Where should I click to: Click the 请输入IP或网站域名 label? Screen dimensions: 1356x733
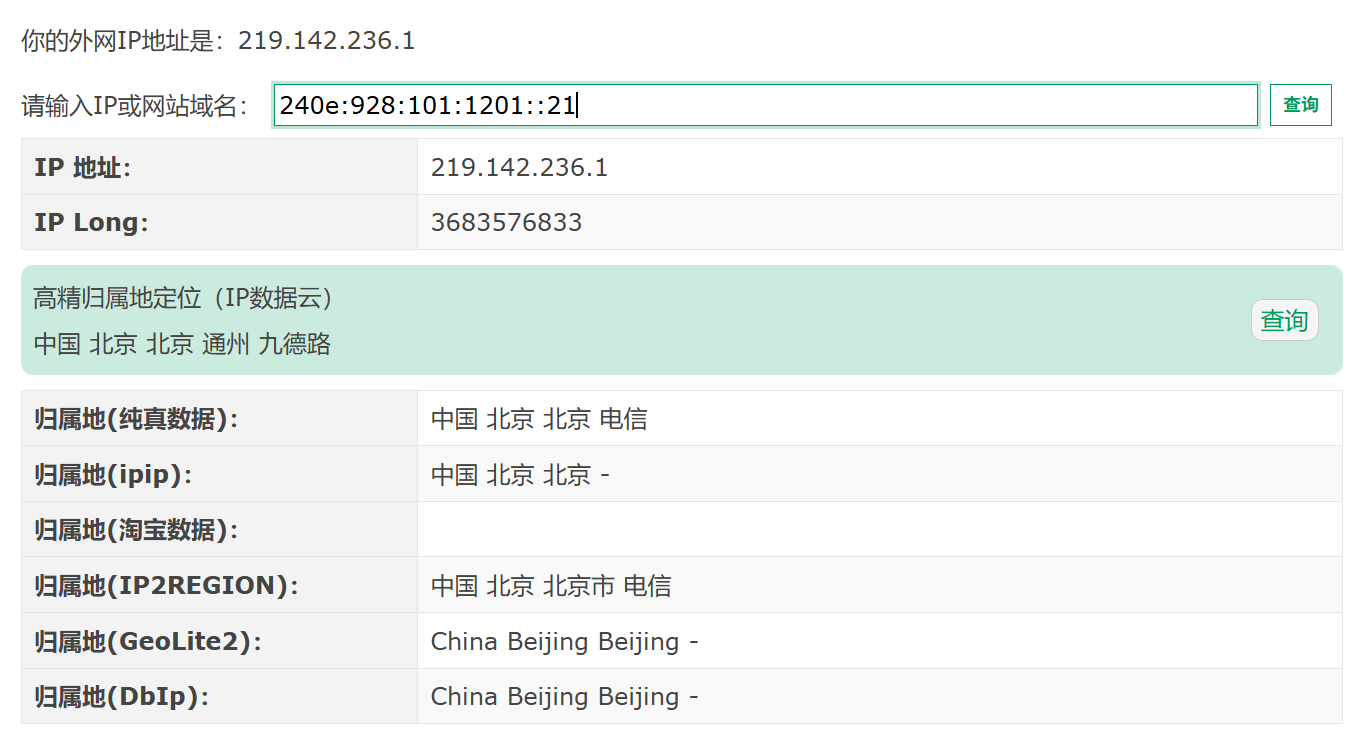tap(135, 106)
